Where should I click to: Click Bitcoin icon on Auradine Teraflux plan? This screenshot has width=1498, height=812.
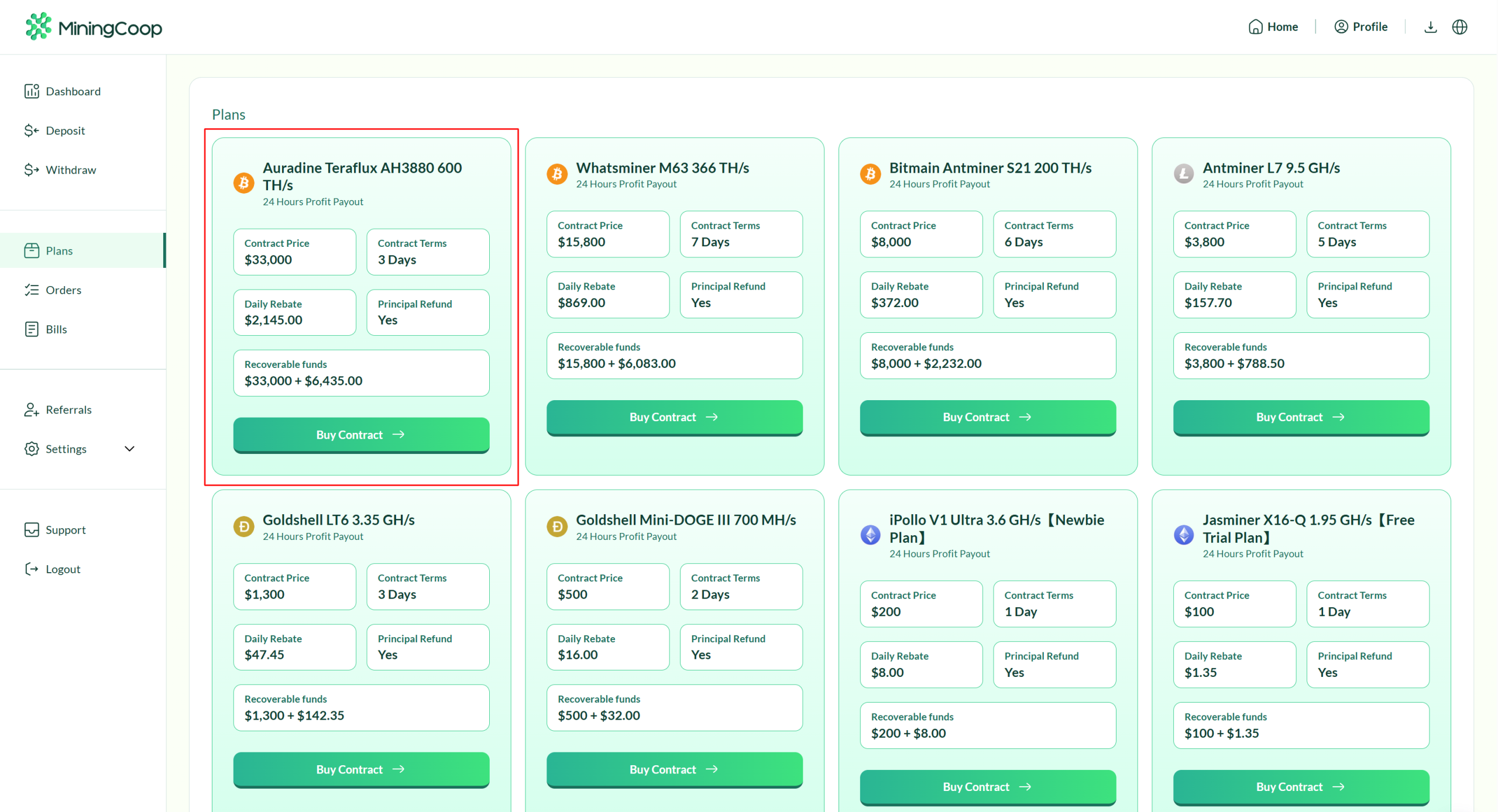point(243,183)
